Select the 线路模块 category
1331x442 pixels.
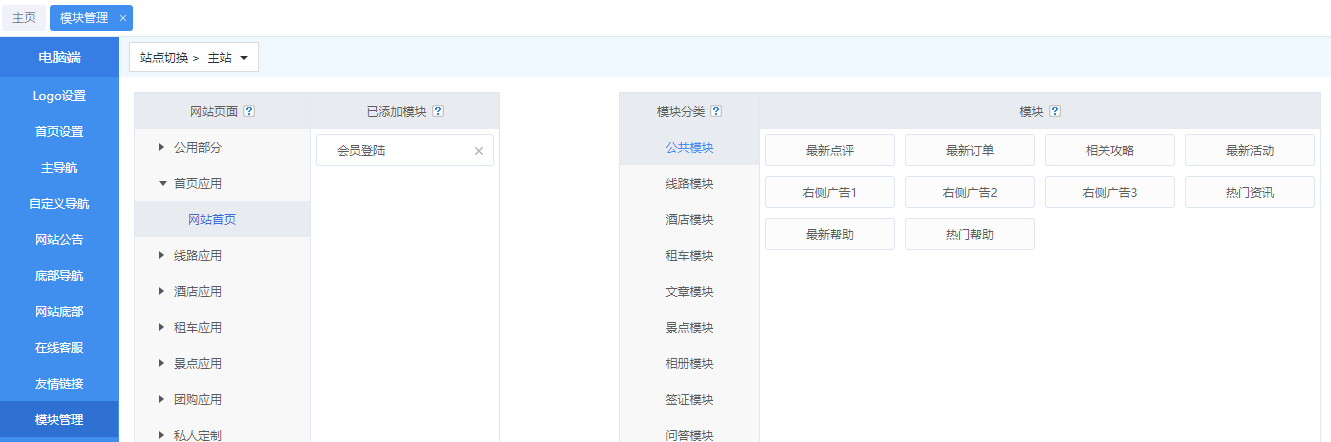click(x=689, y=184)
